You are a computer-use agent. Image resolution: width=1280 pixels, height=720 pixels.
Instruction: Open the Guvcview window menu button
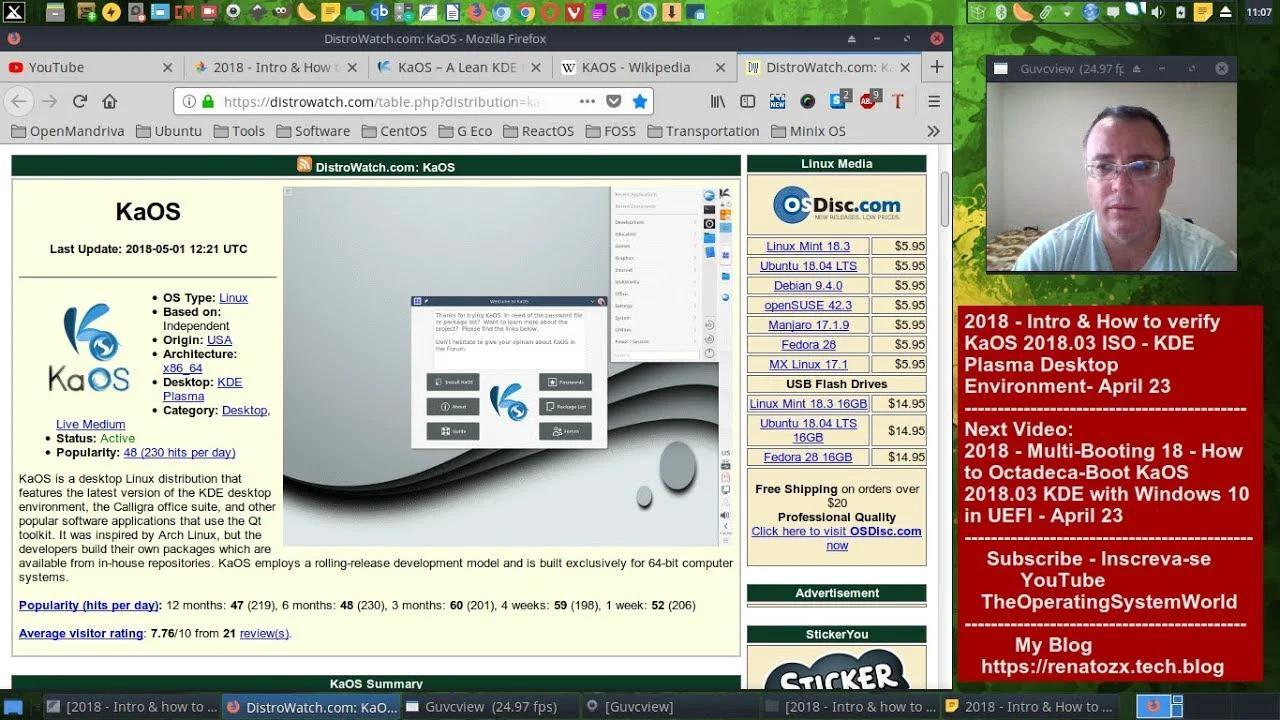pyautogui.click(x=999, y=68)
